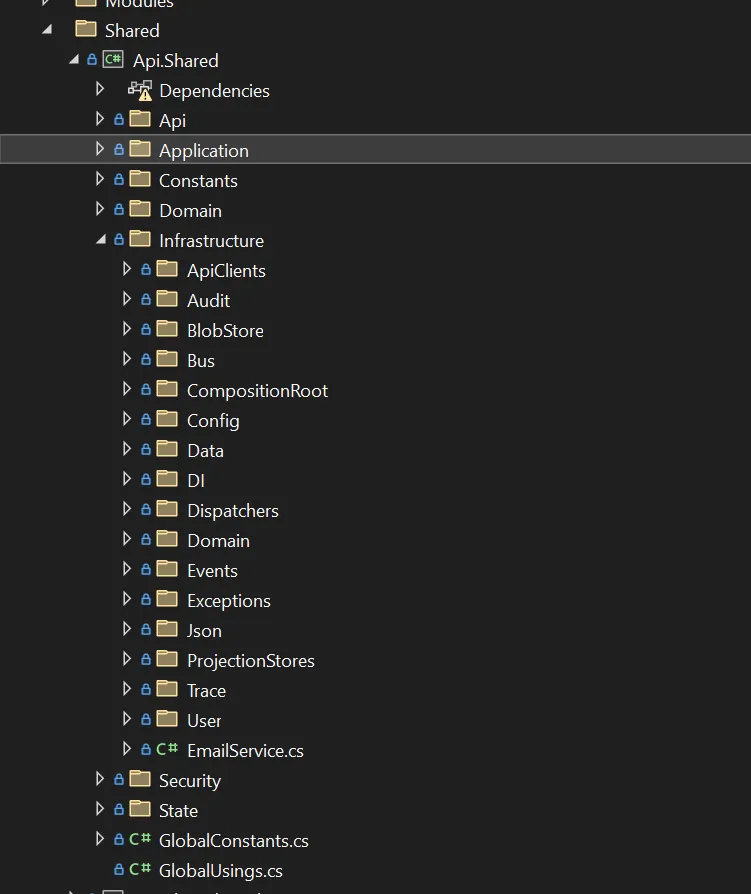The image size is (751, 894).
Task: Click the Shared folder icon
Action: click(86, 29)
